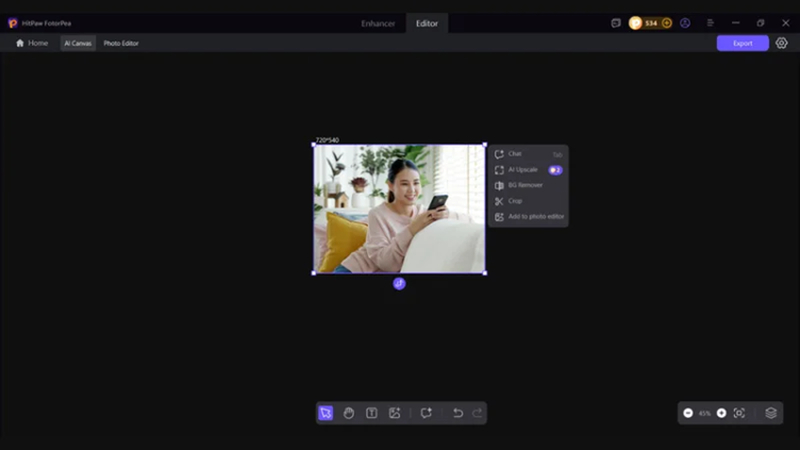The image size is (800, 450).
Task: Open the settings gear next to Export
Action: point(781,43)
